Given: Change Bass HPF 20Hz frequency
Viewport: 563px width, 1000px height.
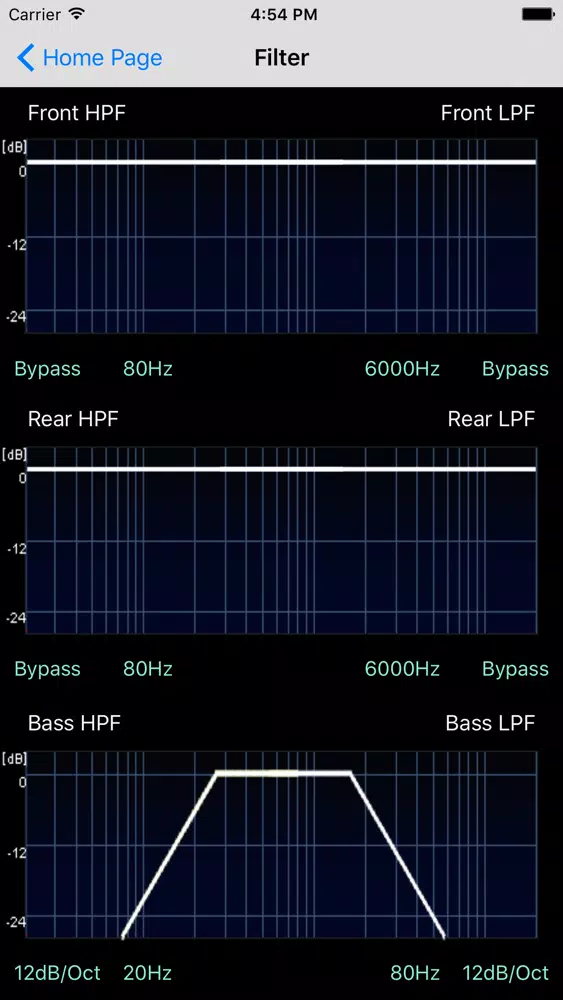Looking at the screenshot, I should click(x=148, y=973).
